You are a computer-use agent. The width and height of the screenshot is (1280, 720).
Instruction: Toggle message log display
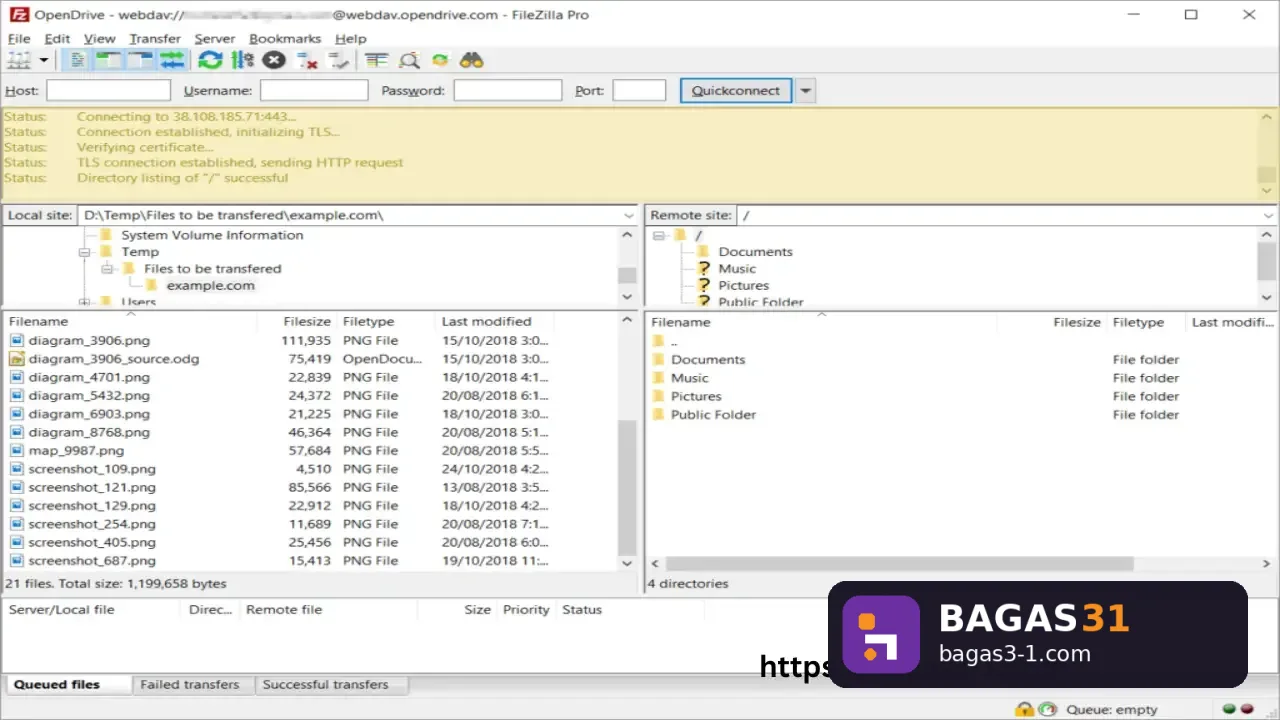(78, 60)
